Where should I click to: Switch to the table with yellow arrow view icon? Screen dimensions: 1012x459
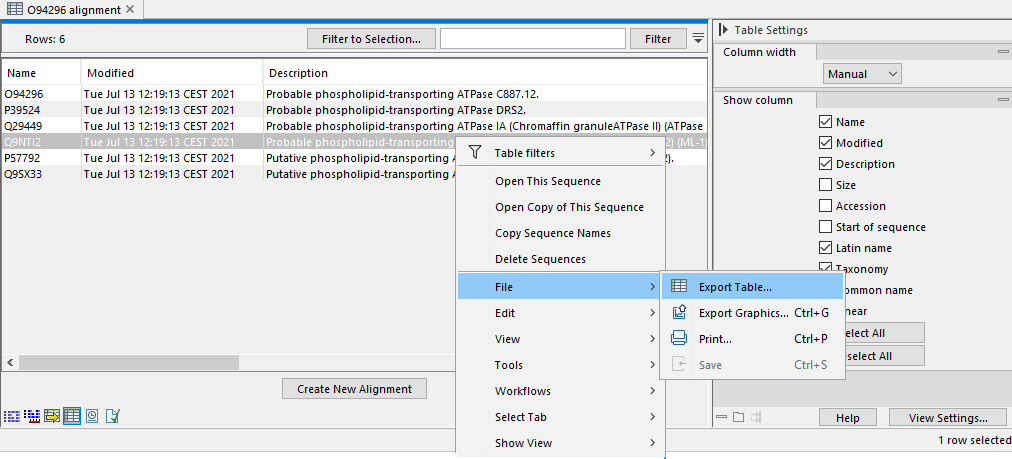(52, 416)
